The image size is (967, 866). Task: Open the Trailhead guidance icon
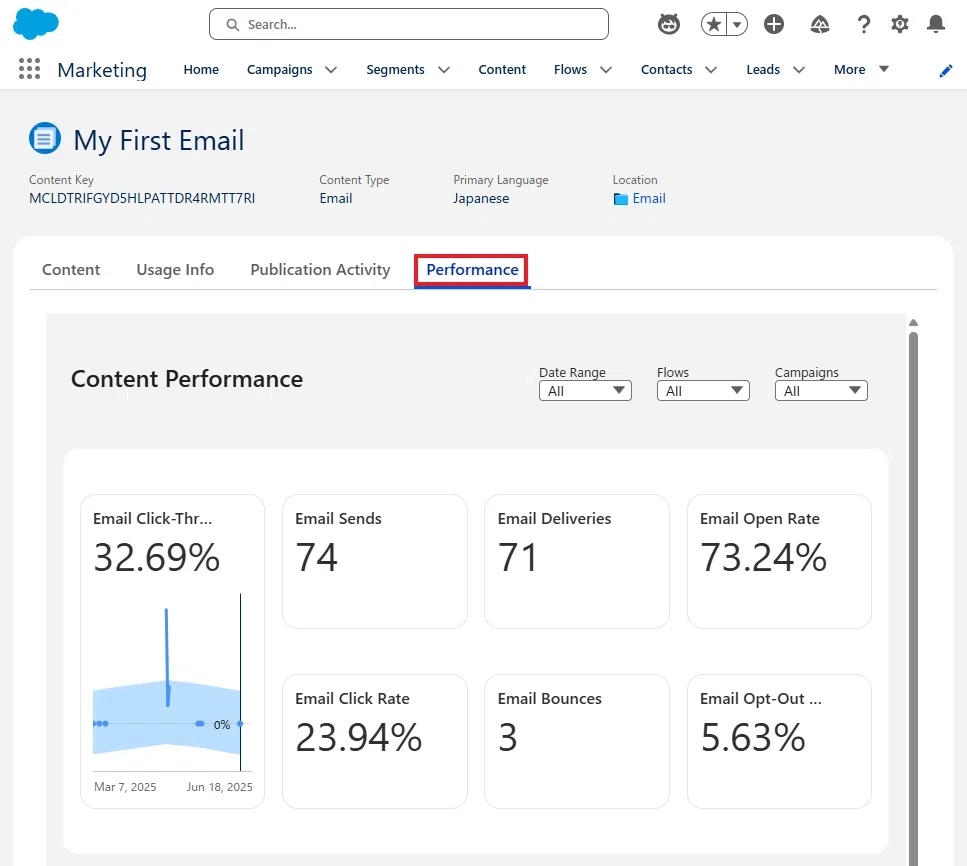[x=820, y=24]
